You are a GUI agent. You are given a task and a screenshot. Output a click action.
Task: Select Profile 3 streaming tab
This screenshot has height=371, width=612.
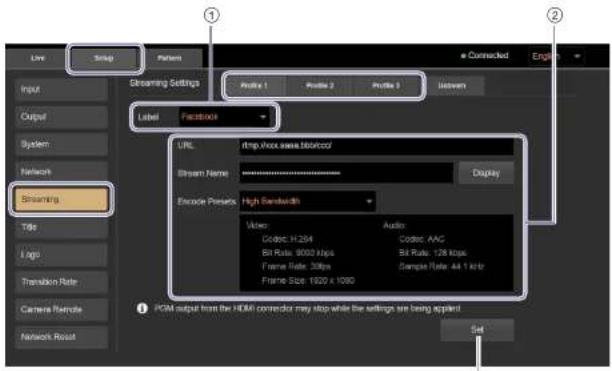click(x=386, y=85)
